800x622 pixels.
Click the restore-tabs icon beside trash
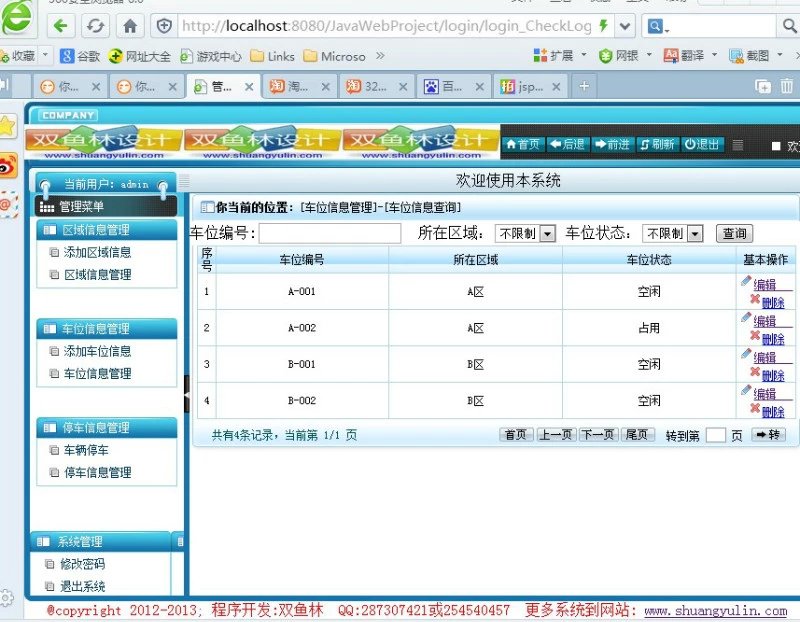pos(763,86)
